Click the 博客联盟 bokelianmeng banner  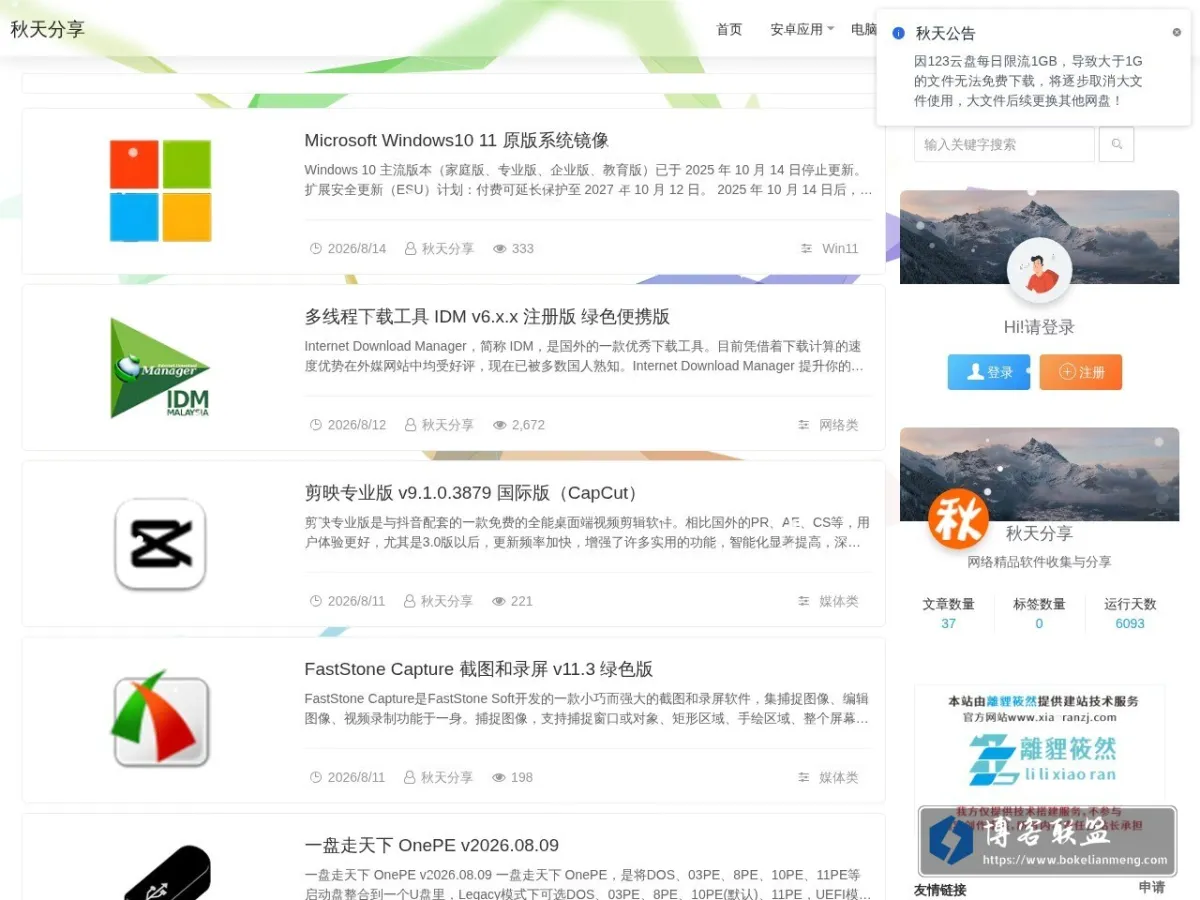(1047, 842)
